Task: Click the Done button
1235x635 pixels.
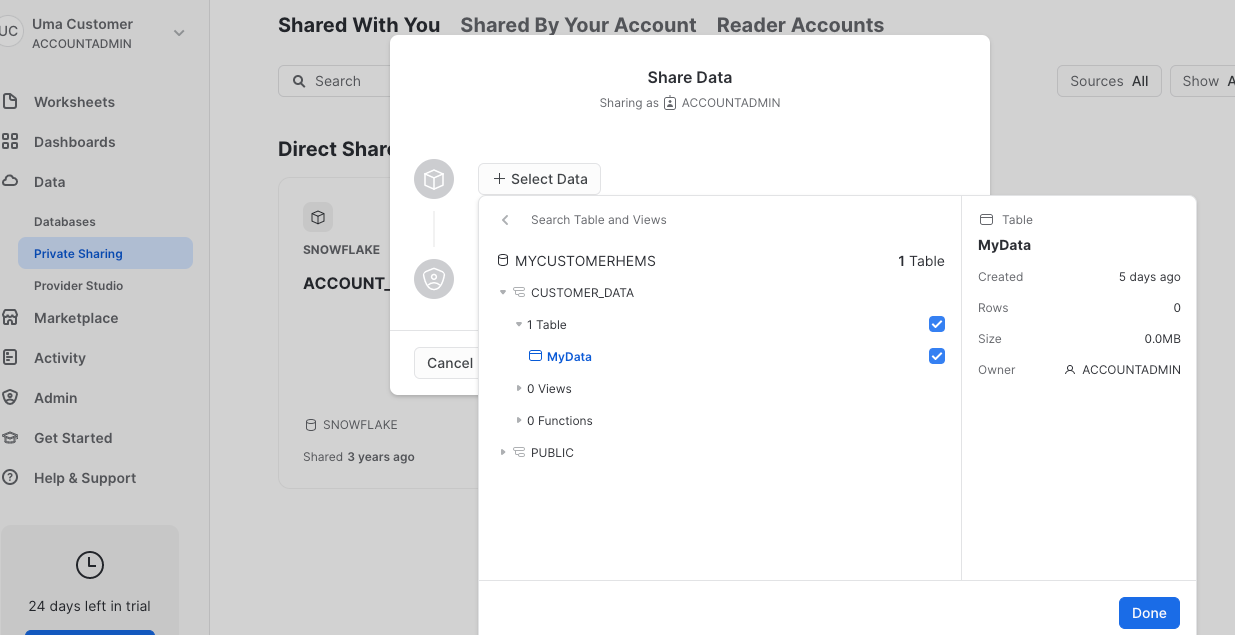Action: click(1149, 613)
